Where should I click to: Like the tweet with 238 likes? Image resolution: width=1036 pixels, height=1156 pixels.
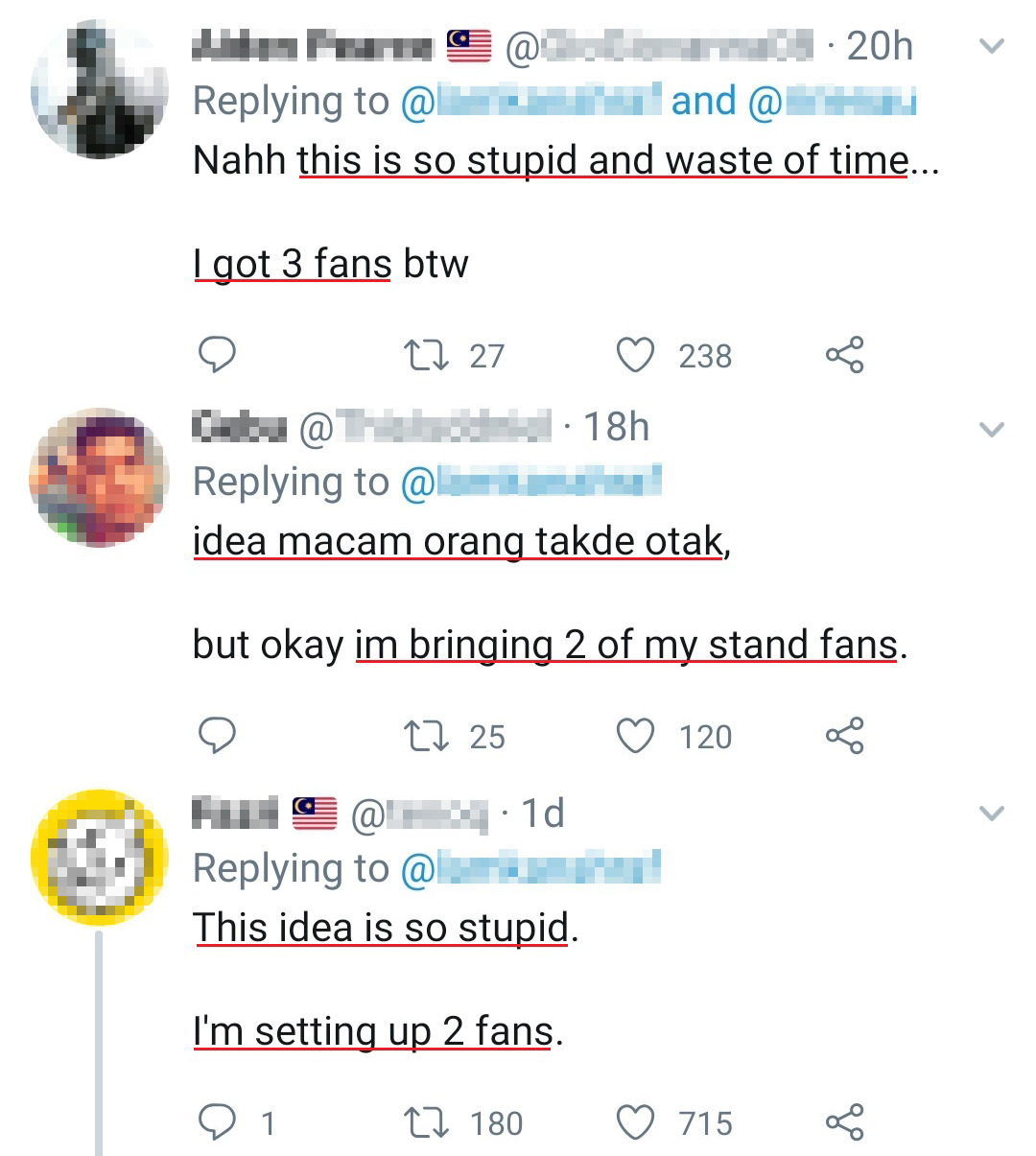[x=634, y=355]
